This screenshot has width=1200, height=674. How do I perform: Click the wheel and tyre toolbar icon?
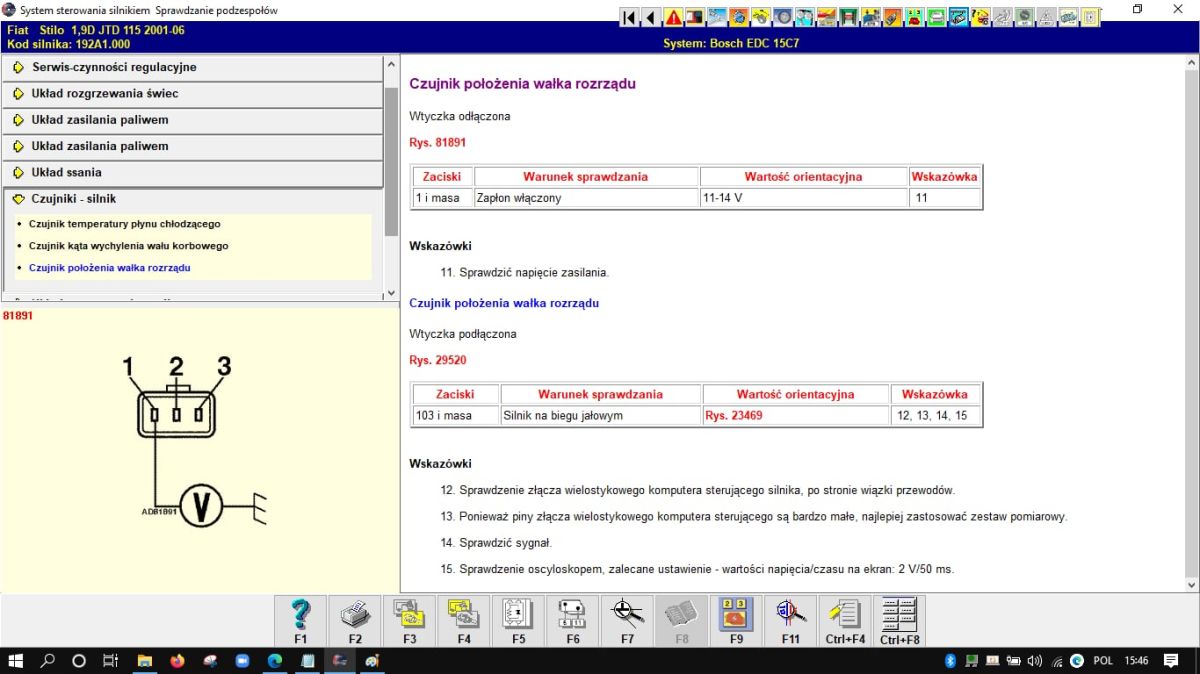781,17
